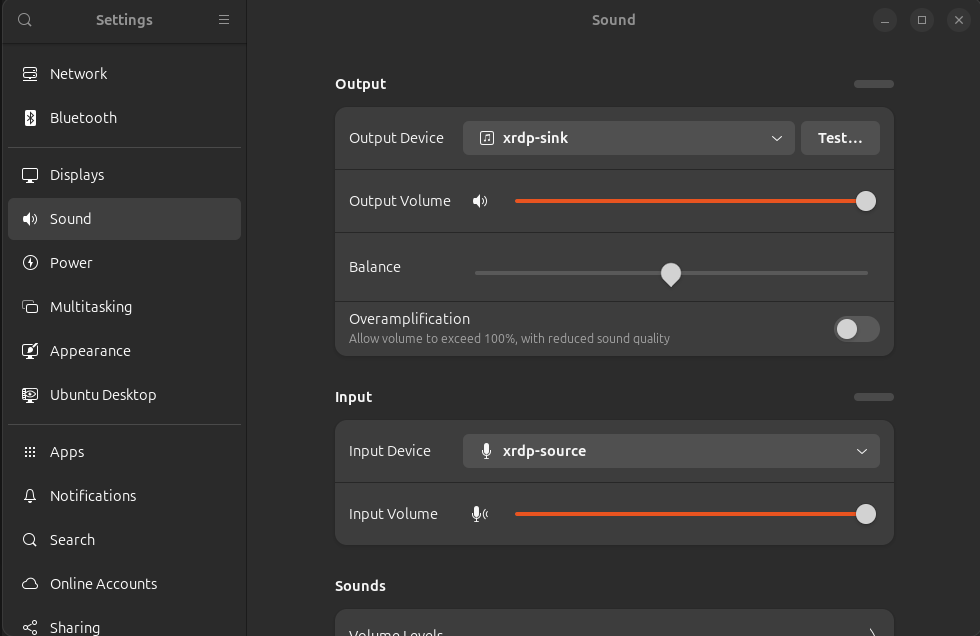The width and height of the screenshot is (980, 636).
Task: Toggle the Overamplification switch
Action: [x=857, y=329]
